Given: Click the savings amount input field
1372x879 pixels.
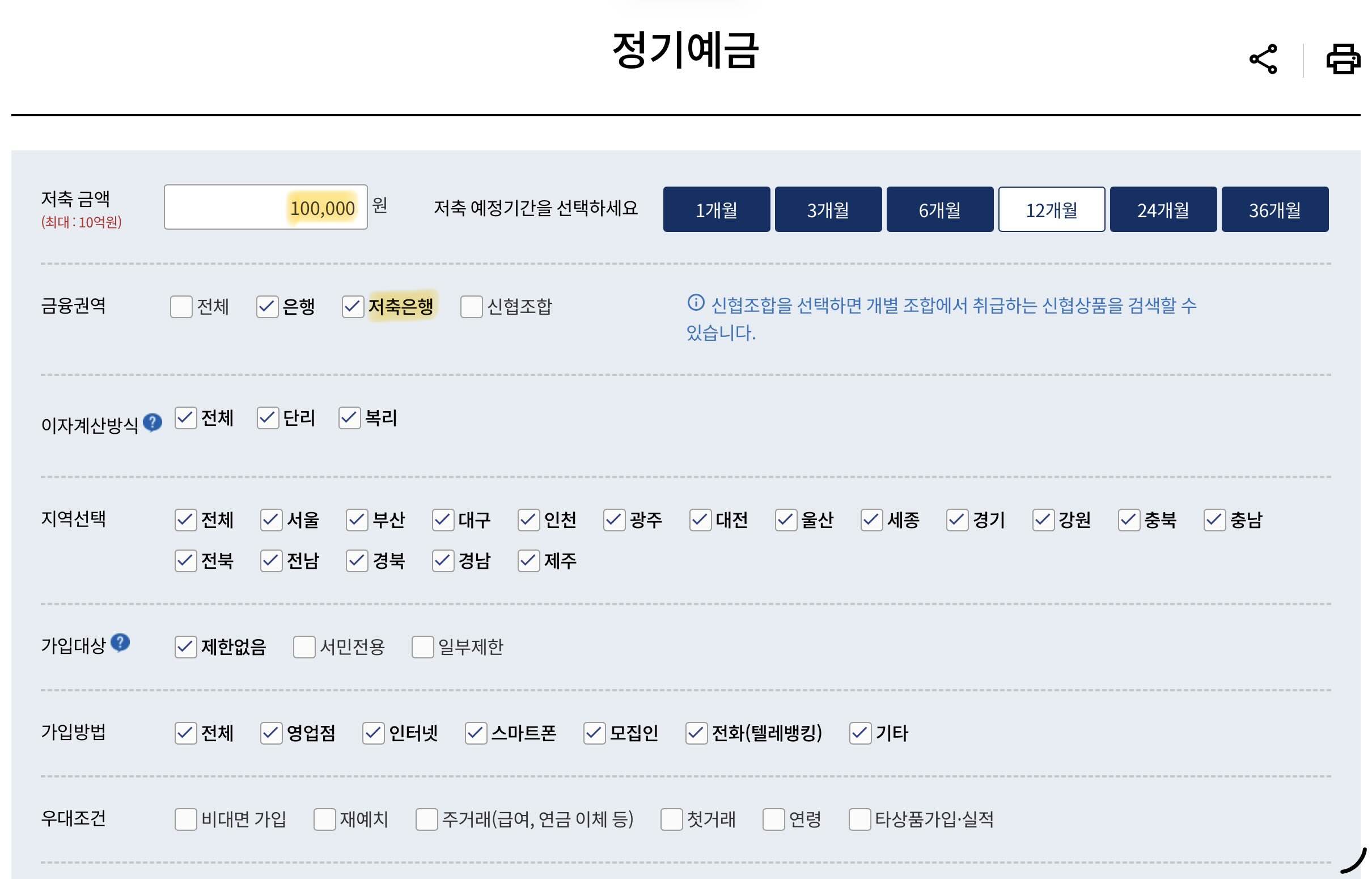Looking at the screenshot, I should tap(265, 208).
